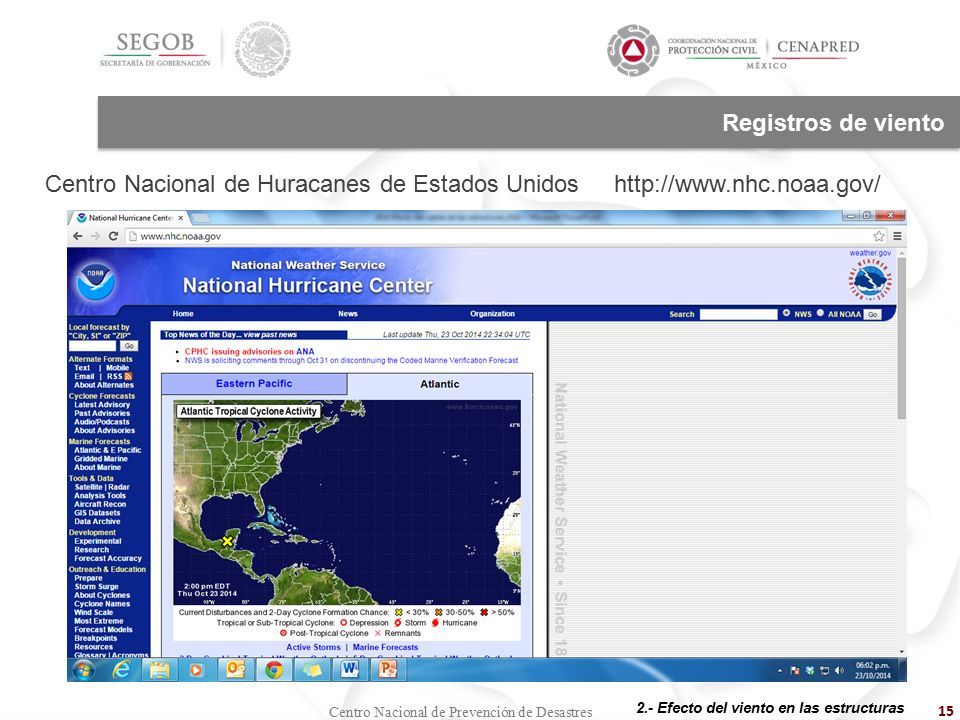Screen dimensions: 960x720
Task: Open the volume control in system tray
Action: pos(839,670)
